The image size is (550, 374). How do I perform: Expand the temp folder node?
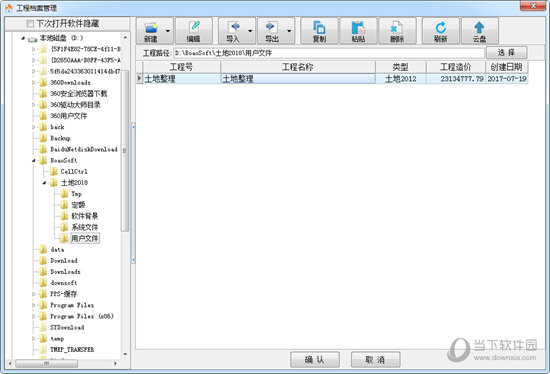[x=34, y=339]
